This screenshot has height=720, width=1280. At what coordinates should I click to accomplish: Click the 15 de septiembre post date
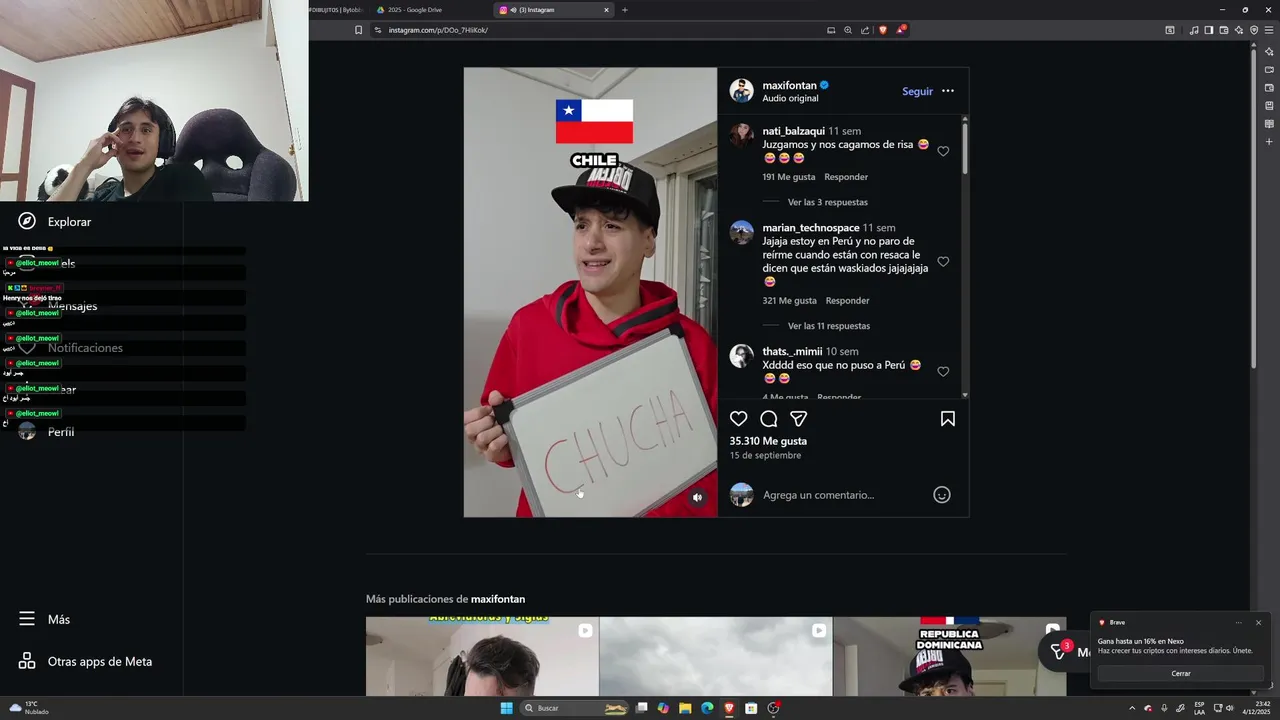point(765,455)
